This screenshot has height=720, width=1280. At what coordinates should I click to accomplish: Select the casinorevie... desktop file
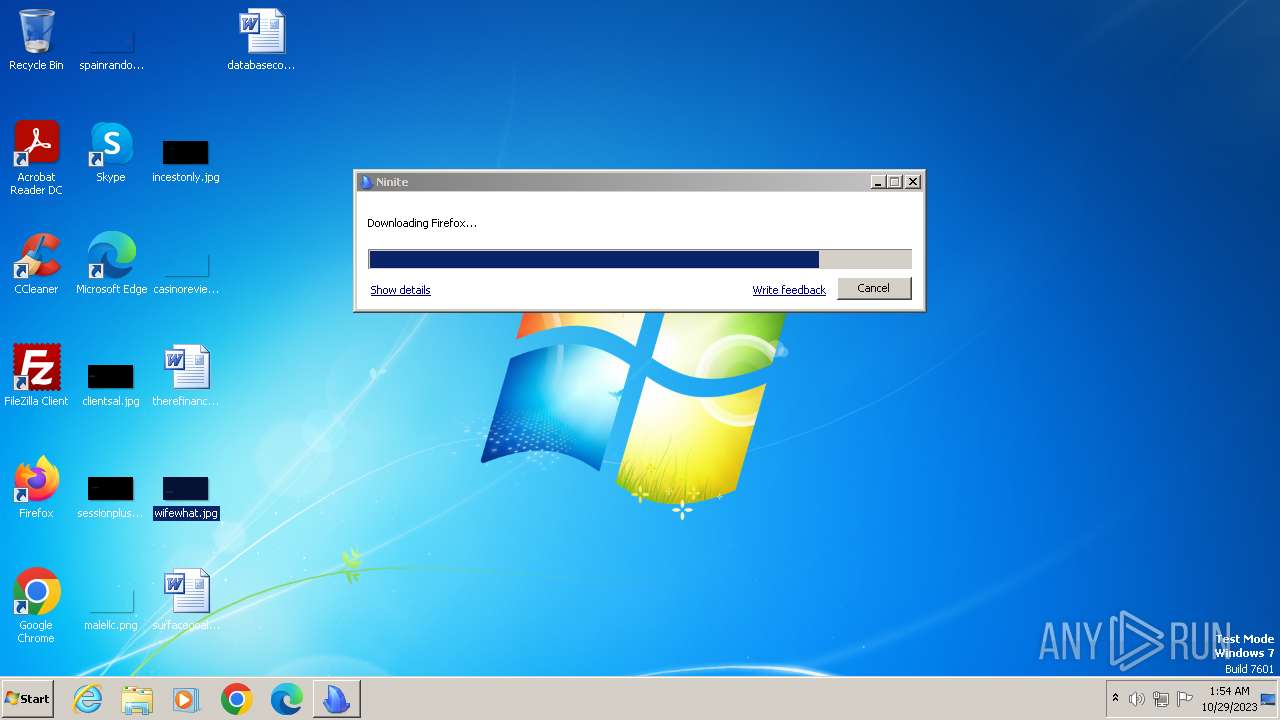186,272
